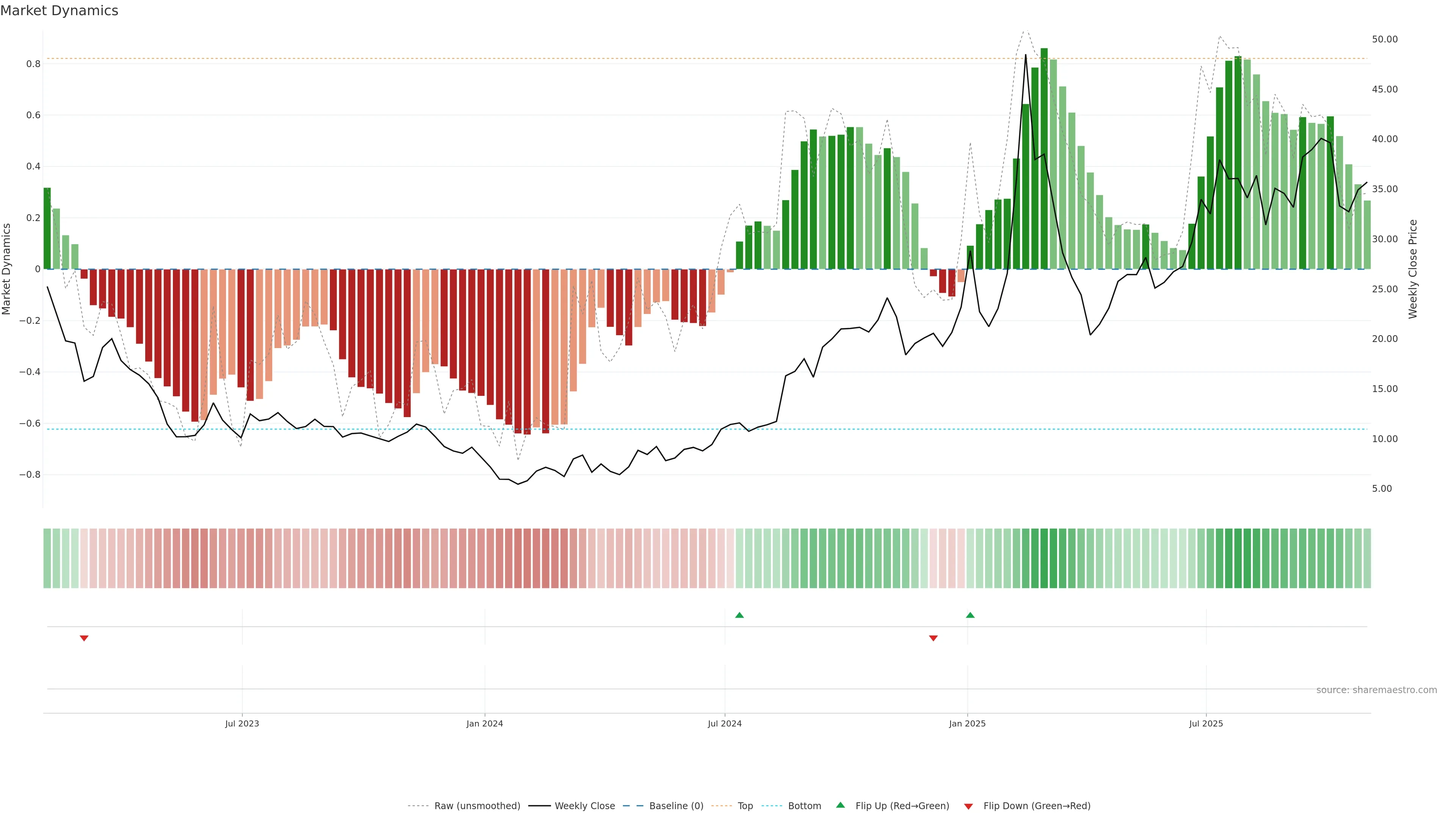Click the source: sharemaestro.com text
Screen dimensions: 1456x819
[x=1376, y=690]
